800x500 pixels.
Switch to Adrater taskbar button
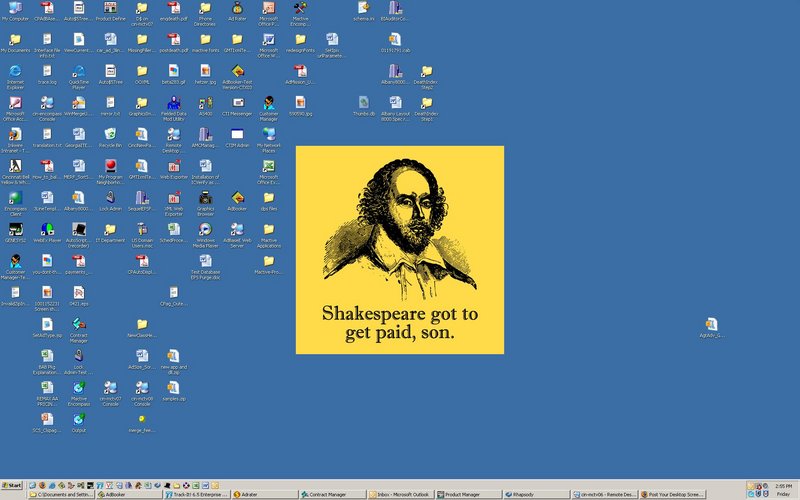265,494
